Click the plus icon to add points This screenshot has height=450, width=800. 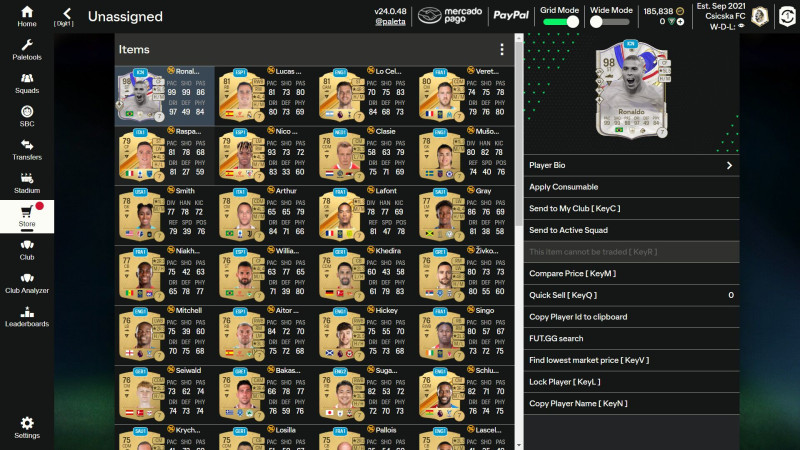click(x=680, y=21)
